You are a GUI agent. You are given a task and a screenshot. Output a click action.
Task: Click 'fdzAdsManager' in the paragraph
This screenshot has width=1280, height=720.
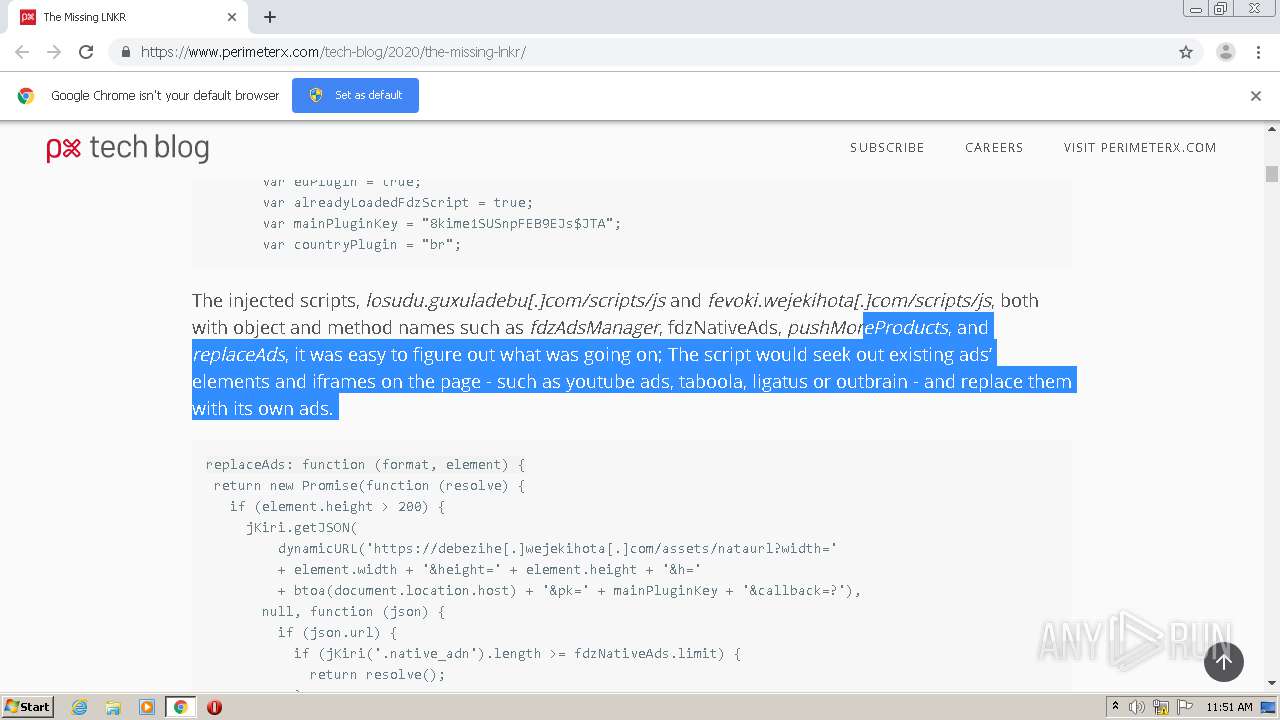tap(594, 327)
